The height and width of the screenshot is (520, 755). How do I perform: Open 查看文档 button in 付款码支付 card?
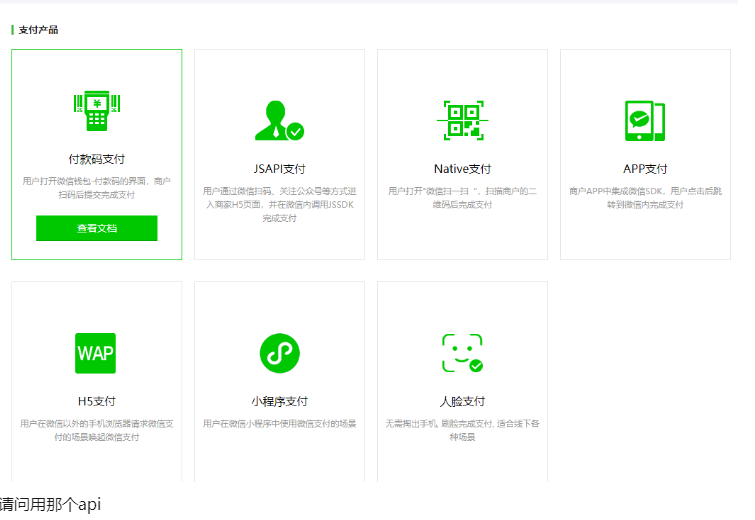(97, 228)
